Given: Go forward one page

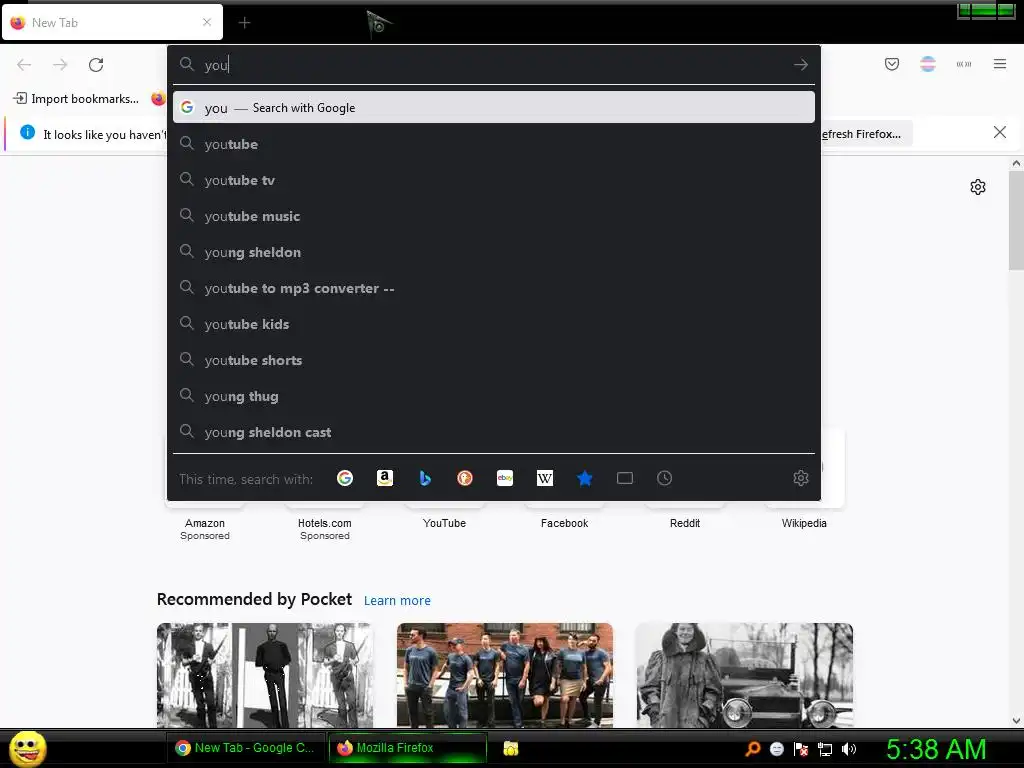Looking at the screenshot, I should click(60, 65).
